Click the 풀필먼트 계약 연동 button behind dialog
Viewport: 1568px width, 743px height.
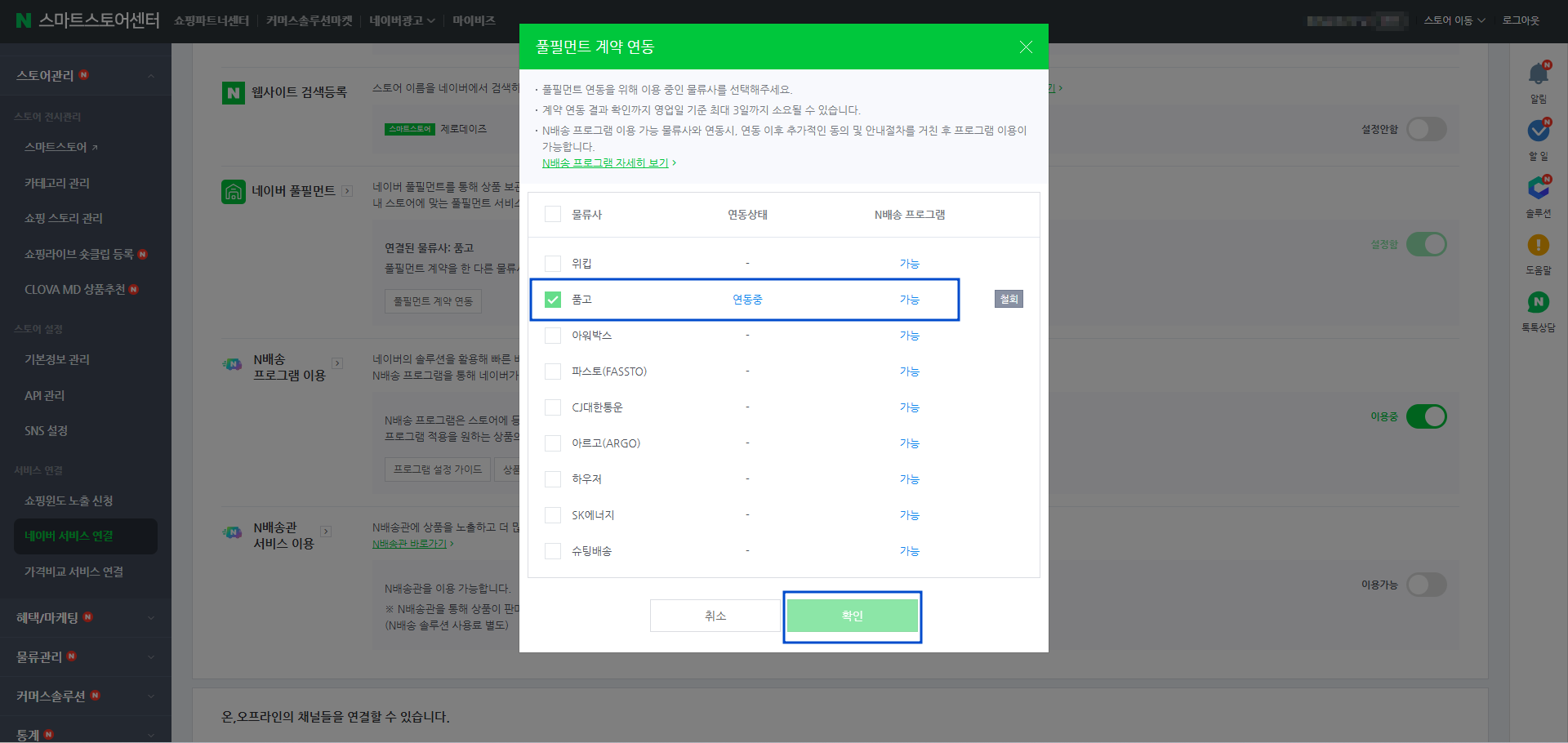coord(433,301)
